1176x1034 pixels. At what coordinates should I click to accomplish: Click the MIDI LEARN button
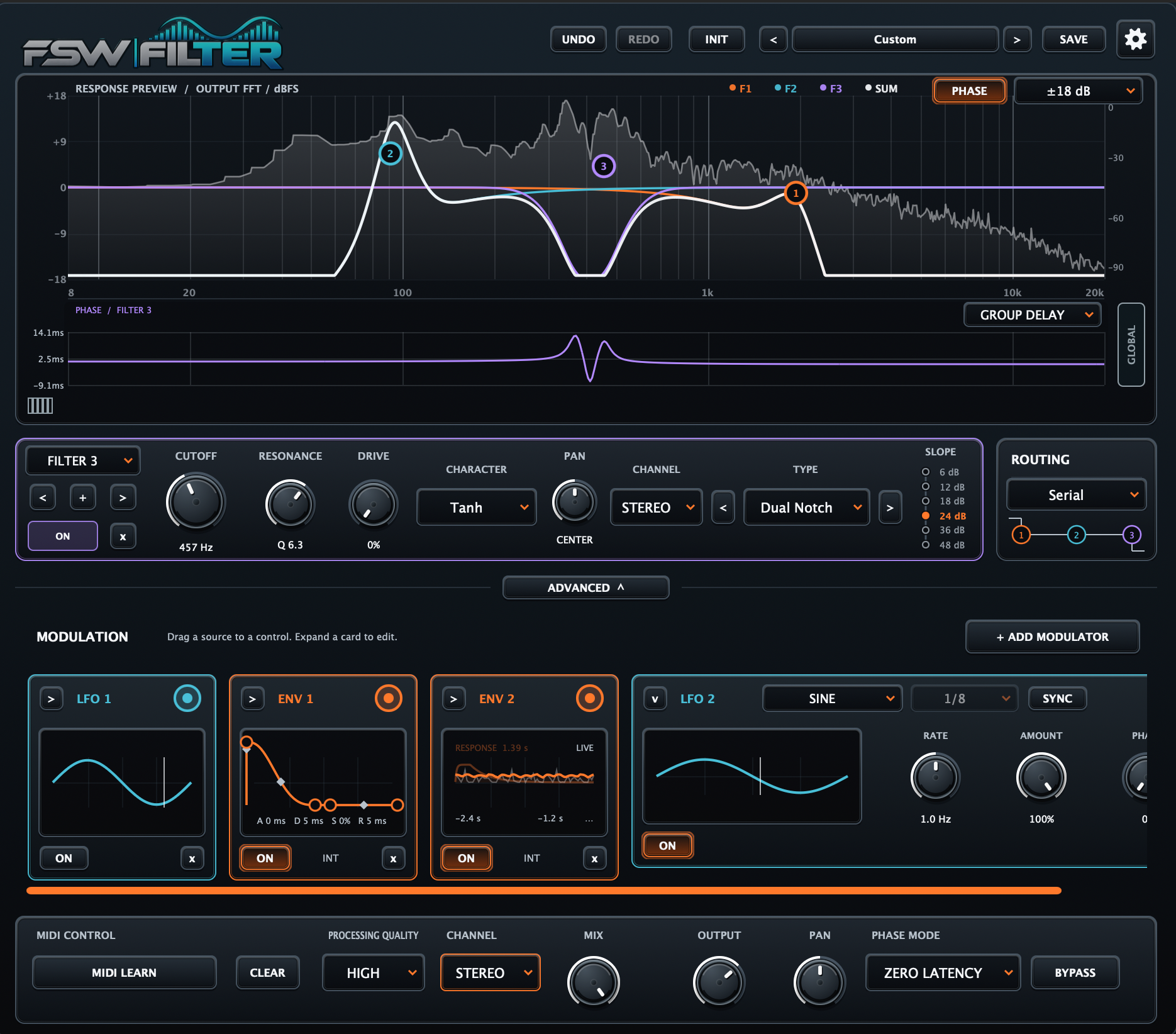(124, 972)
